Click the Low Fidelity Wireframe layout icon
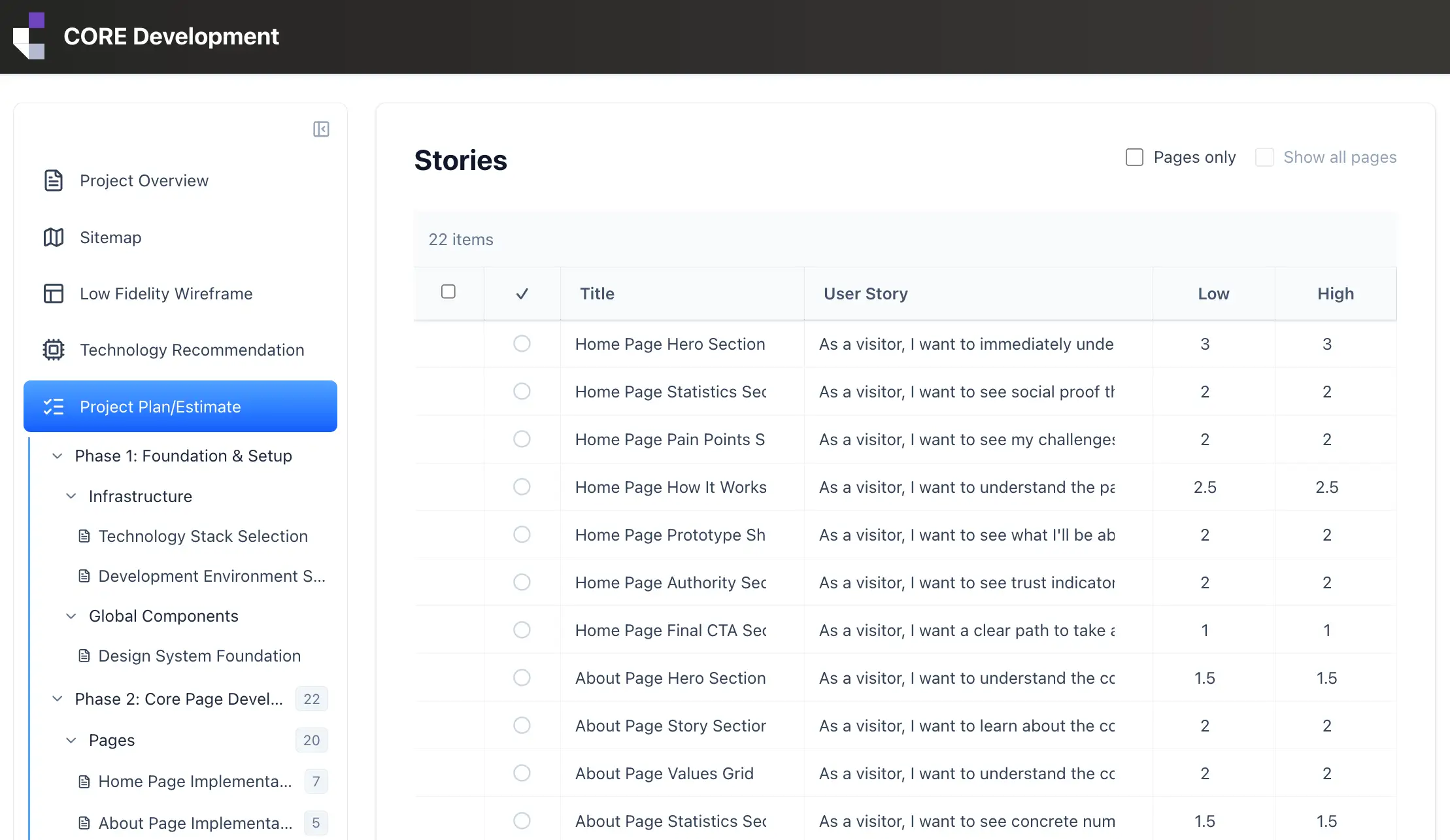1450x840 pixels. pos(53,294)
